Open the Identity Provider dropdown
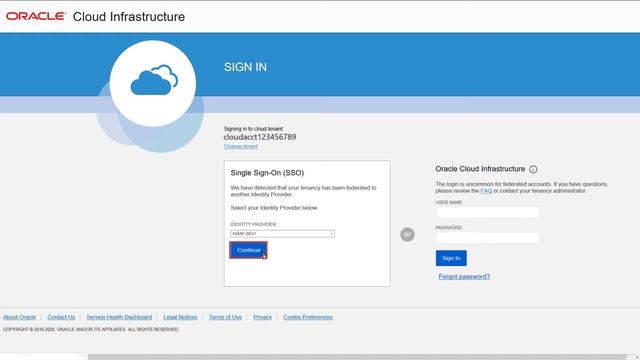Image resolution: width=640 pixels, height=360 pixels. coord(282,234)
